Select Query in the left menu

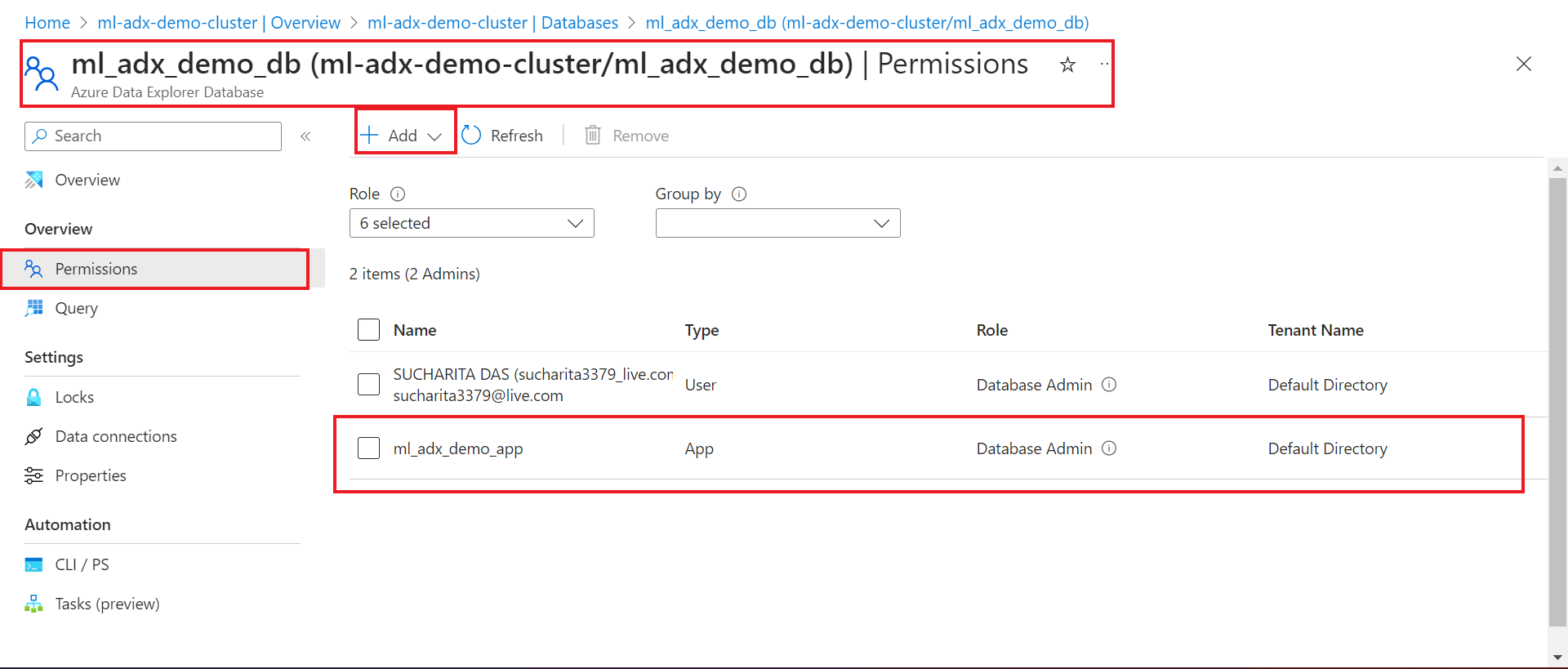pyautogui.click(x=76, y=308)
